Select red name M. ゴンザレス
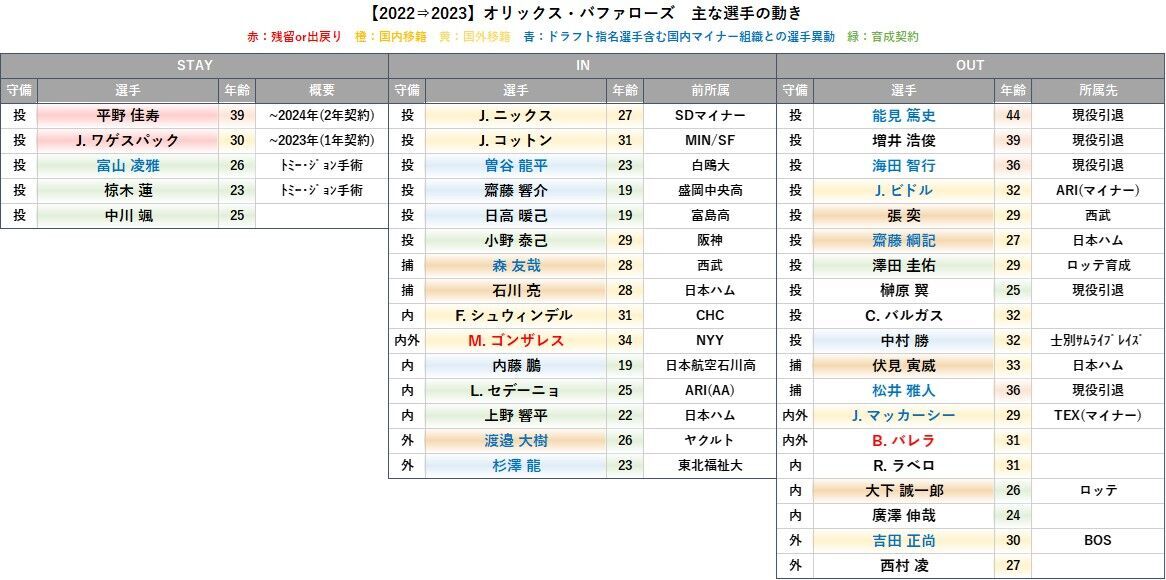Image resolution: width=1166 pixels, height=580 pixels. (515, 341)
